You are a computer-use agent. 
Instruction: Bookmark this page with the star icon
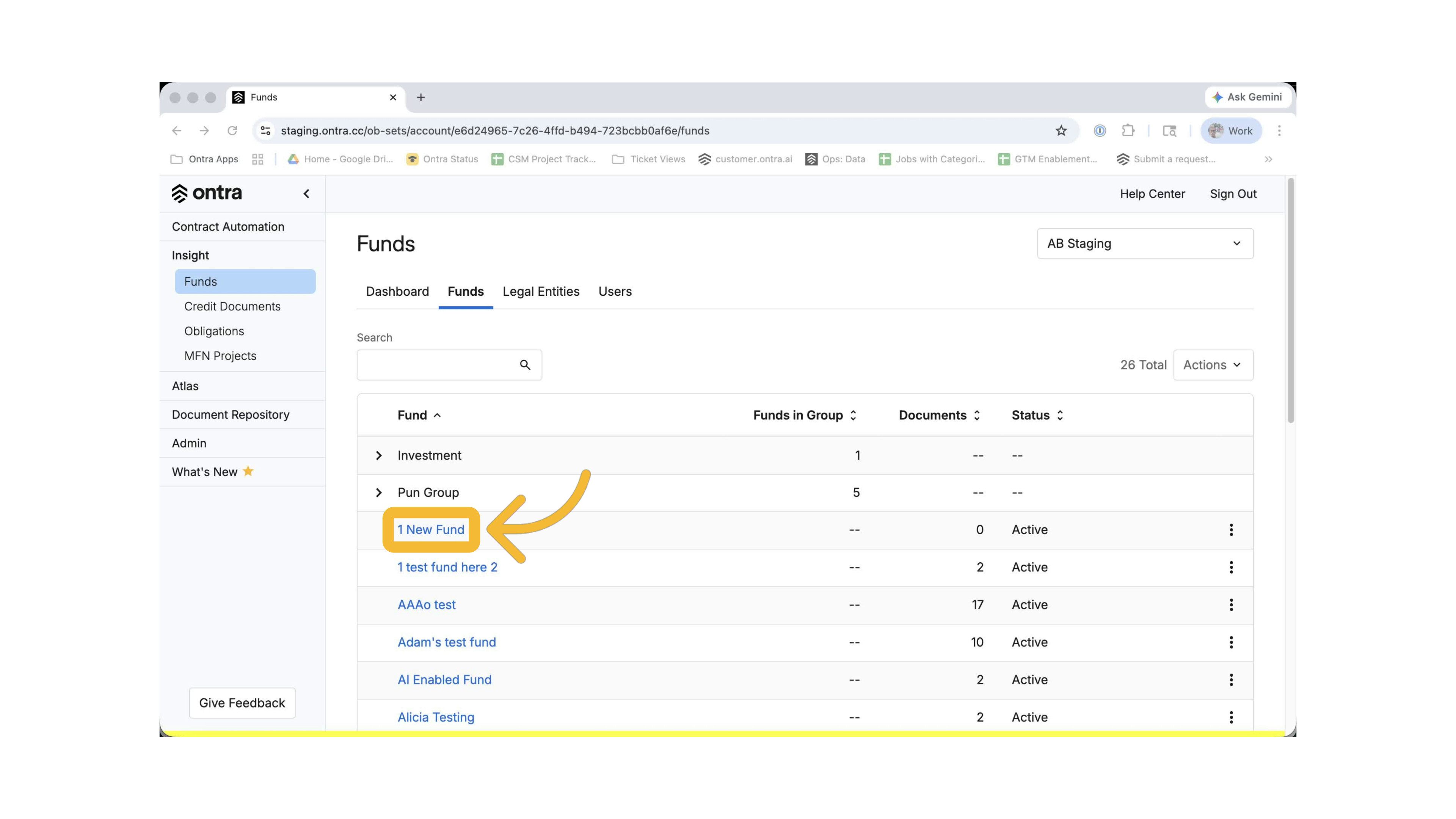(x=1061, y=130)
